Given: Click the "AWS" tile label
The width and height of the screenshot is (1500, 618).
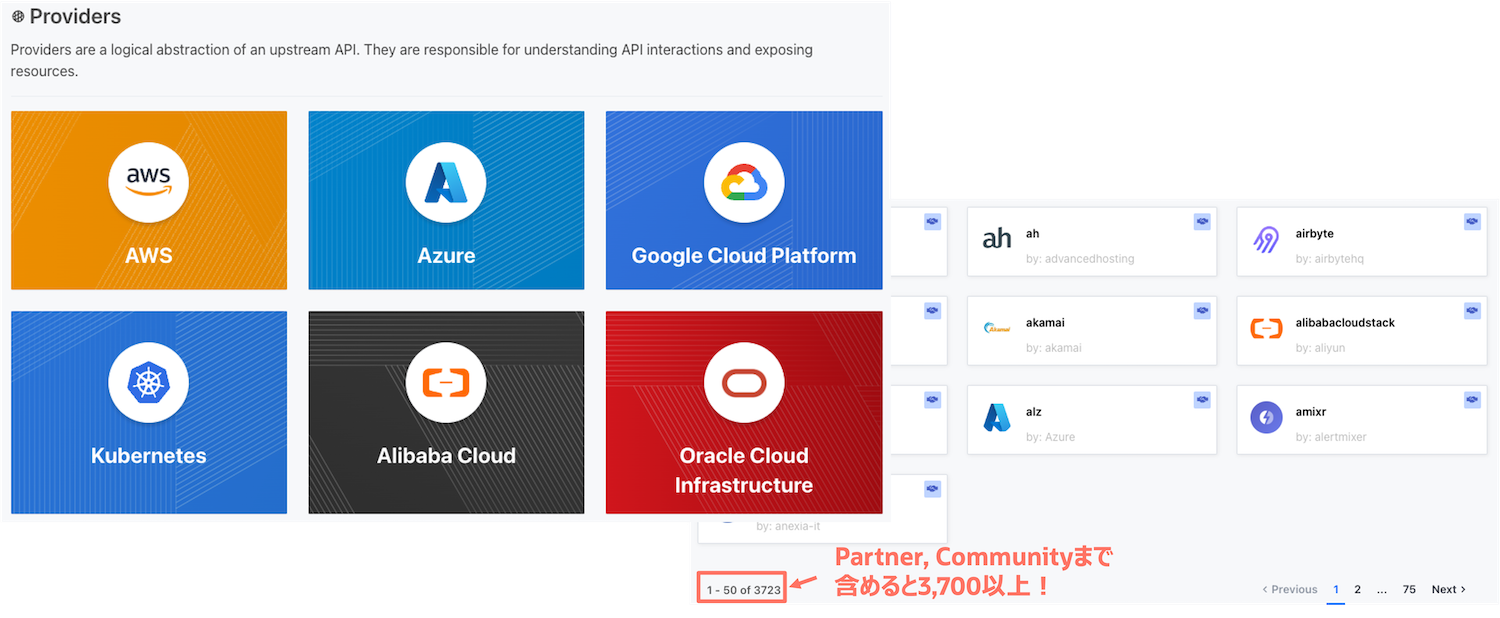Looking at the screenshot, I should pos(148,255).
